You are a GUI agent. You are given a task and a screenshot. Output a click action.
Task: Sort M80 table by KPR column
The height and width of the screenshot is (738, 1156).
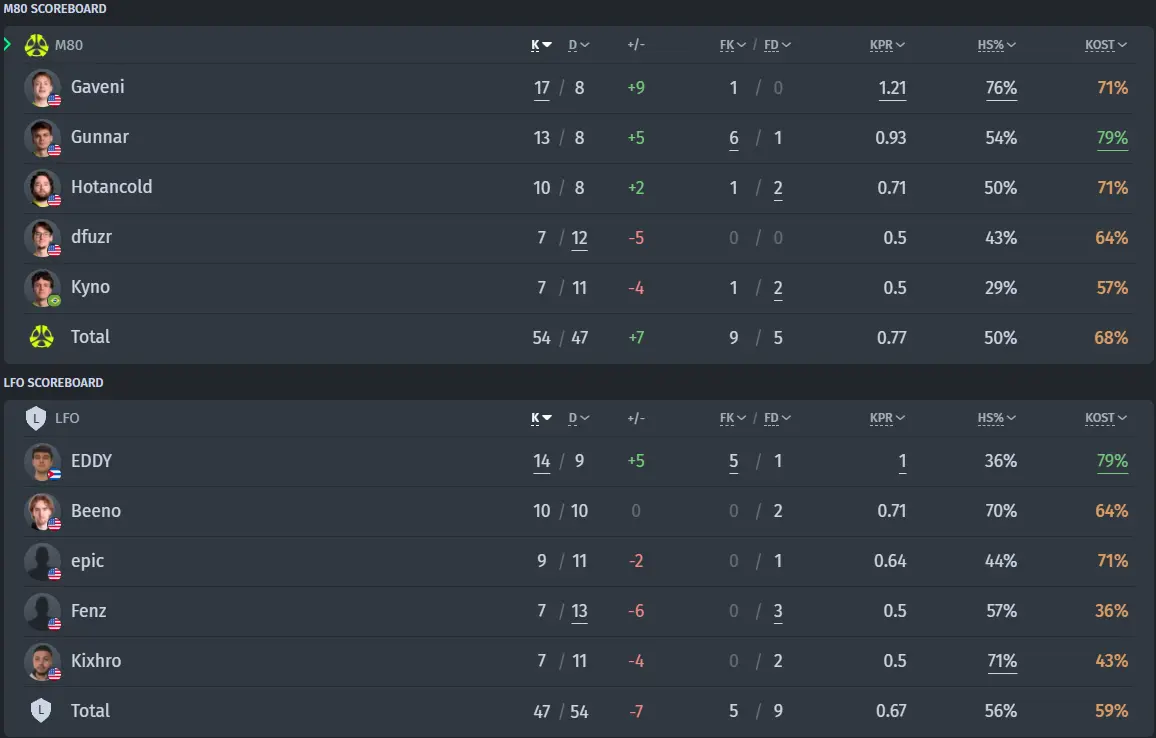887,45
